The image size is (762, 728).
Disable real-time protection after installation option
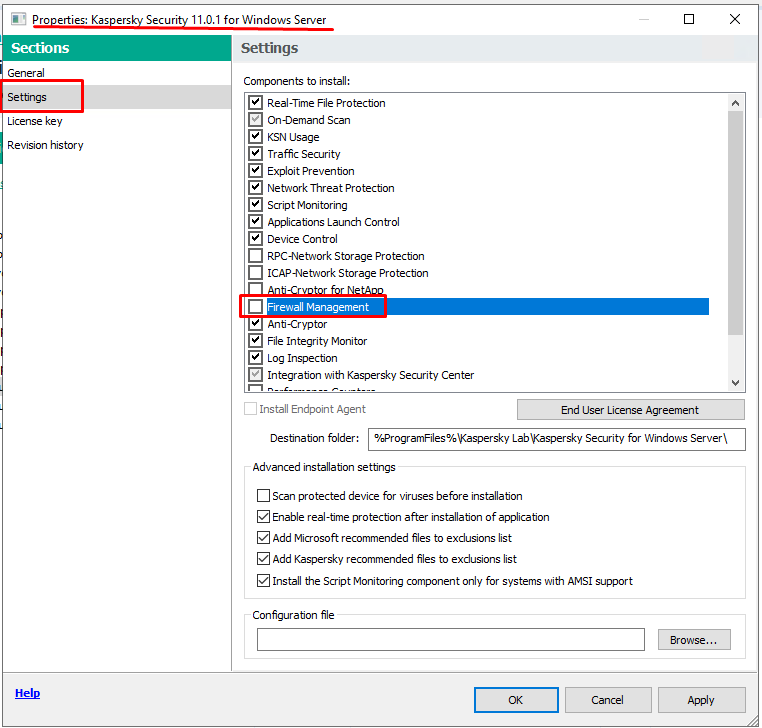(x=263, y=517)
